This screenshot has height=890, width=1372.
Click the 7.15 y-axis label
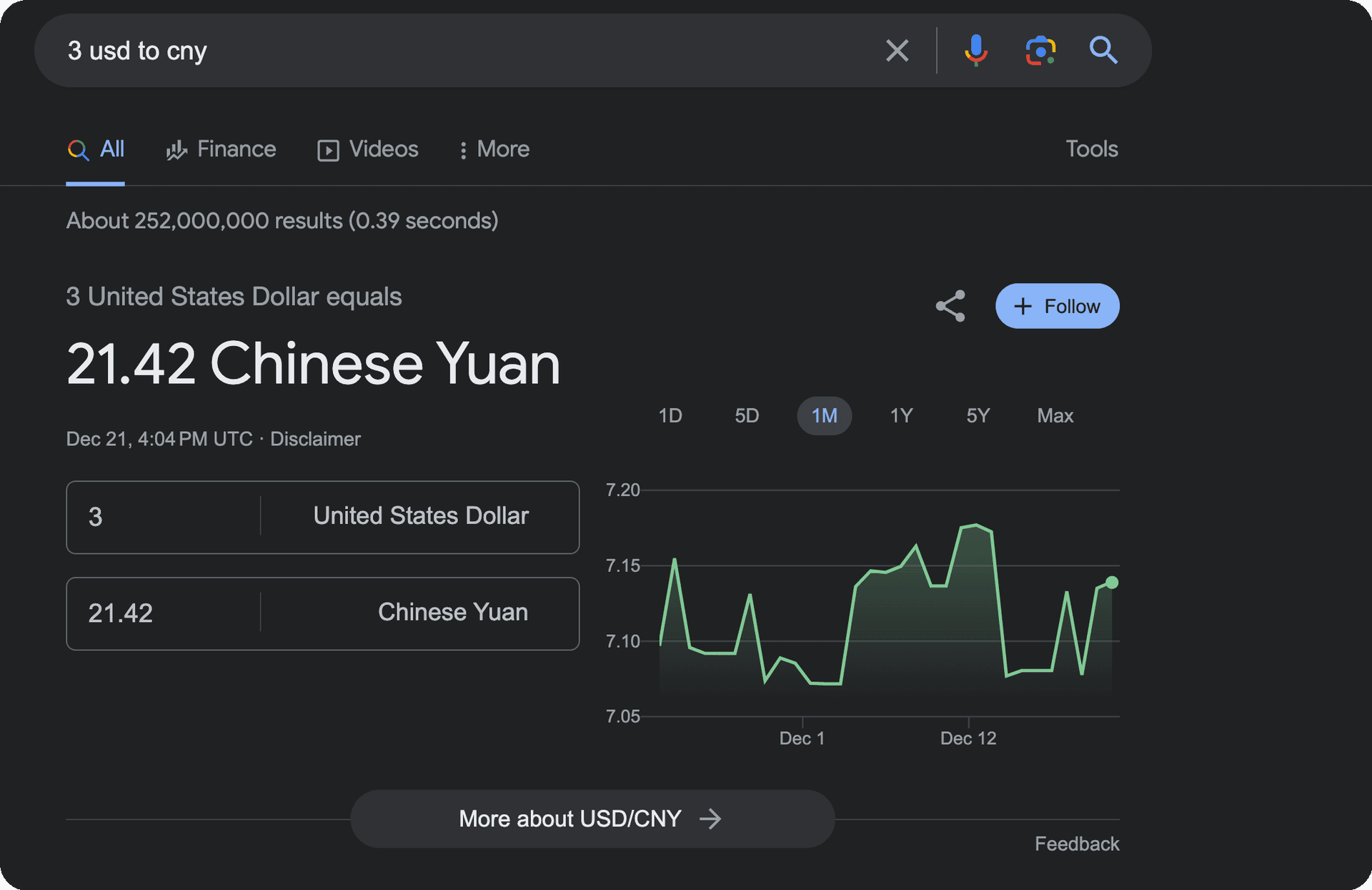(622, 566)
